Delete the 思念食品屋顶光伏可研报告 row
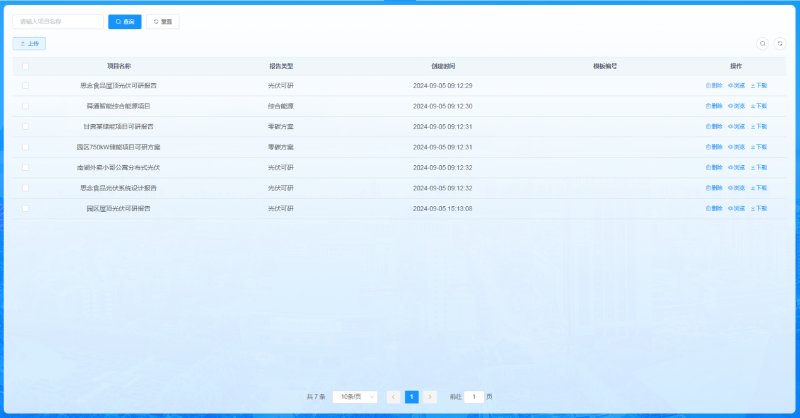 [714, 85]
